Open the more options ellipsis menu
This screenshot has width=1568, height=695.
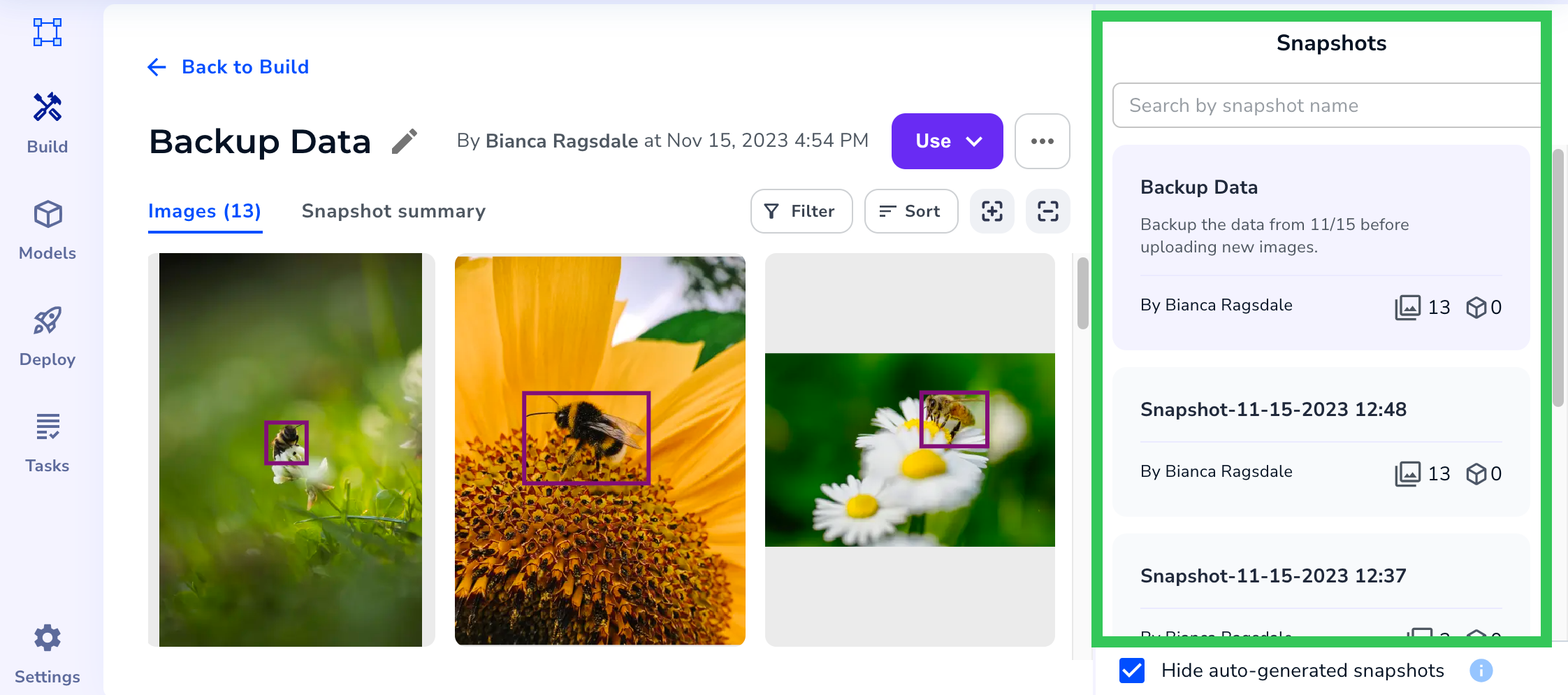[x=1042, y=141]
